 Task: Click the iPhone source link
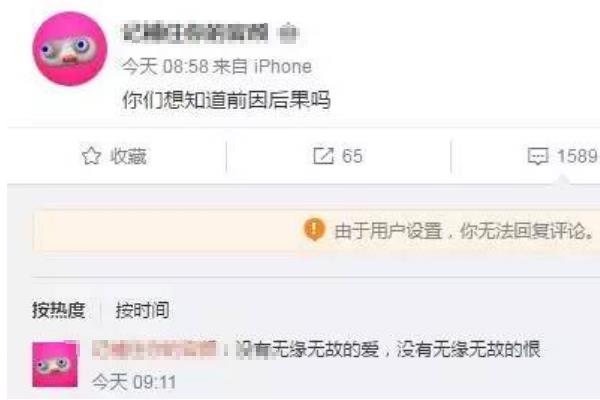[282, 67]
